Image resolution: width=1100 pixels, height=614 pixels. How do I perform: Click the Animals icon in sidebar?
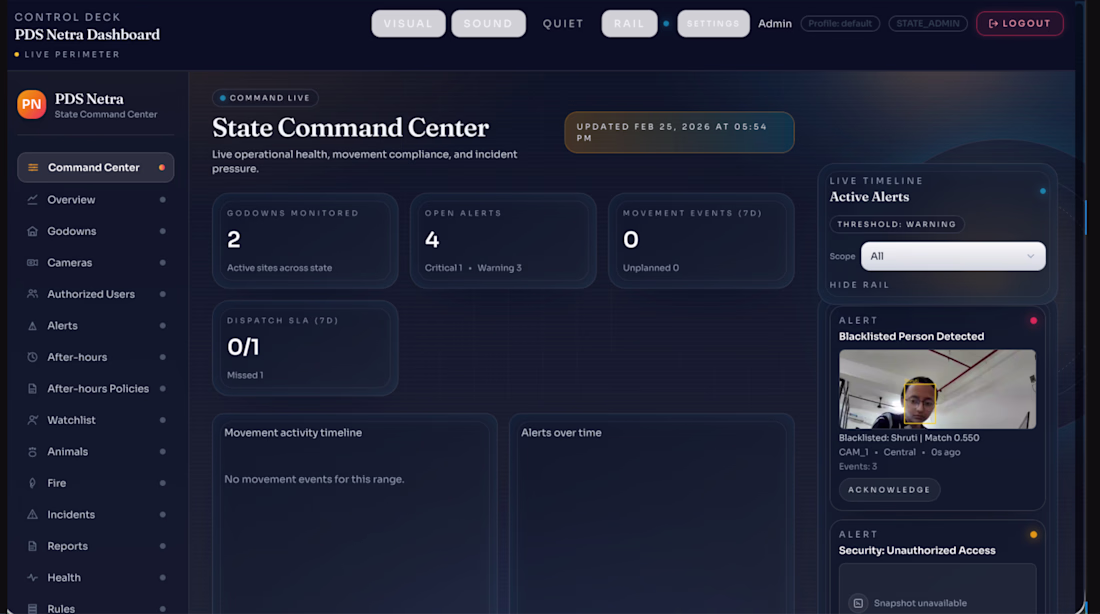pyautogui.click(x=32, y=452)
